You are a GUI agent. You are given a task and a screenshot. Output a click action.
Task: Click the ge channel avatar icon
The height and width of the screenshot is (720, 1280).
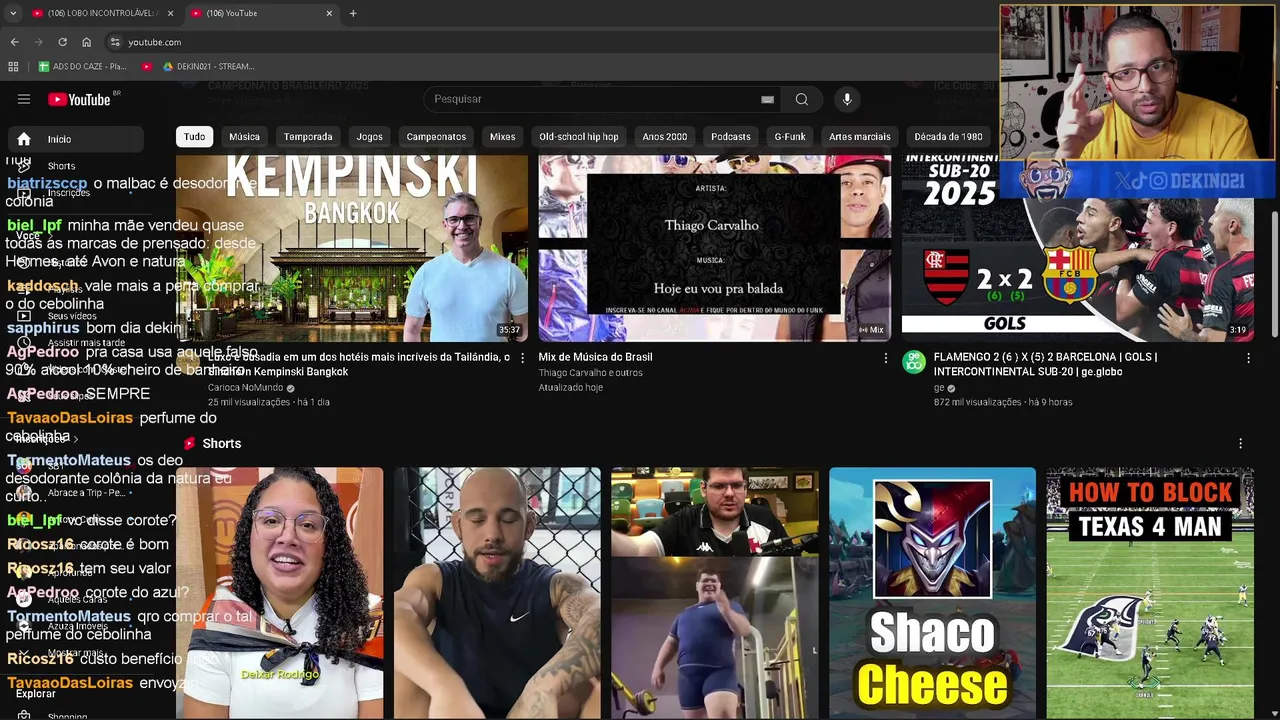point(914,362)
